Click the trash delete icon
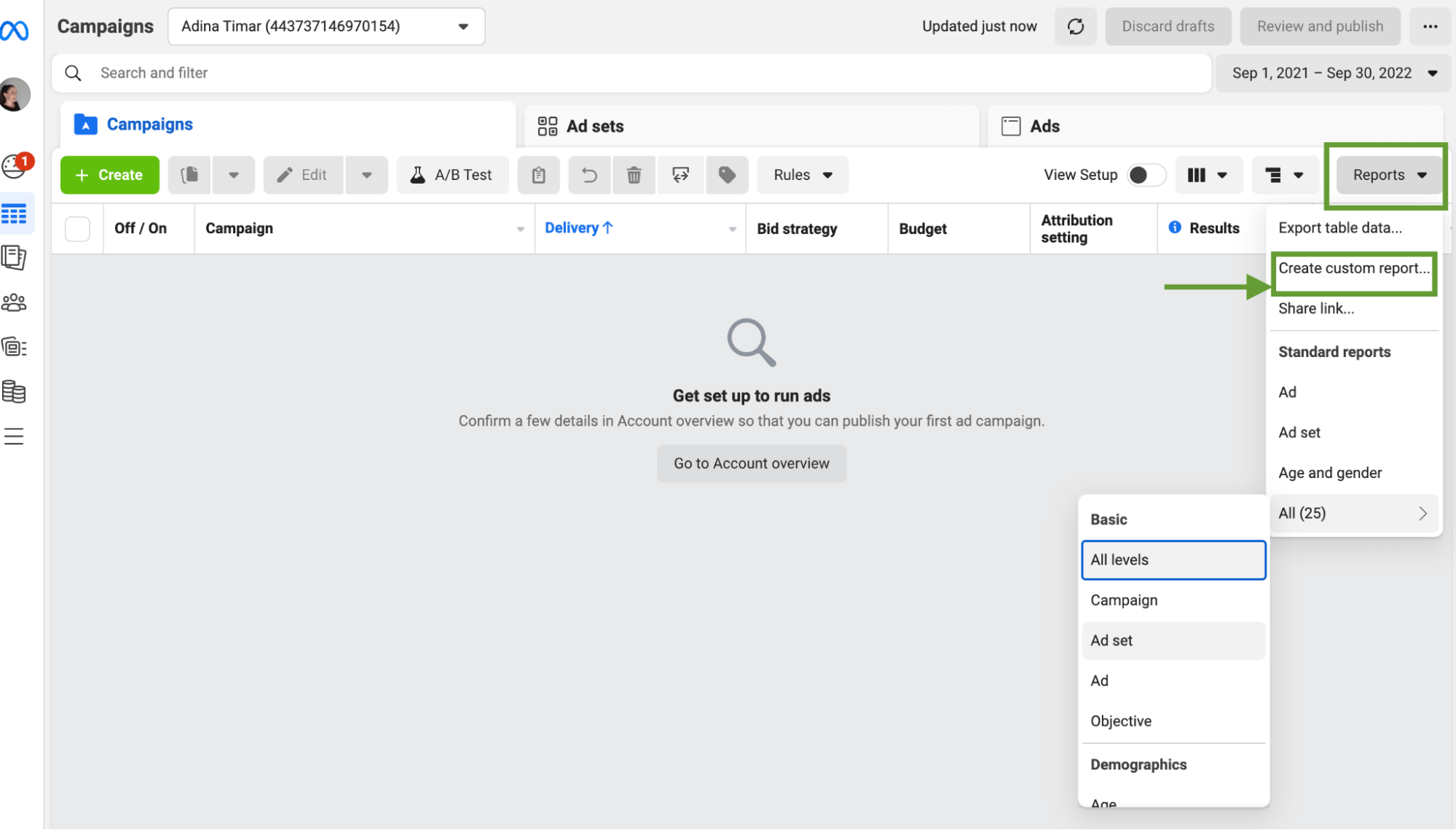This screenshot has width=1456, height=830. pos(634,175)
